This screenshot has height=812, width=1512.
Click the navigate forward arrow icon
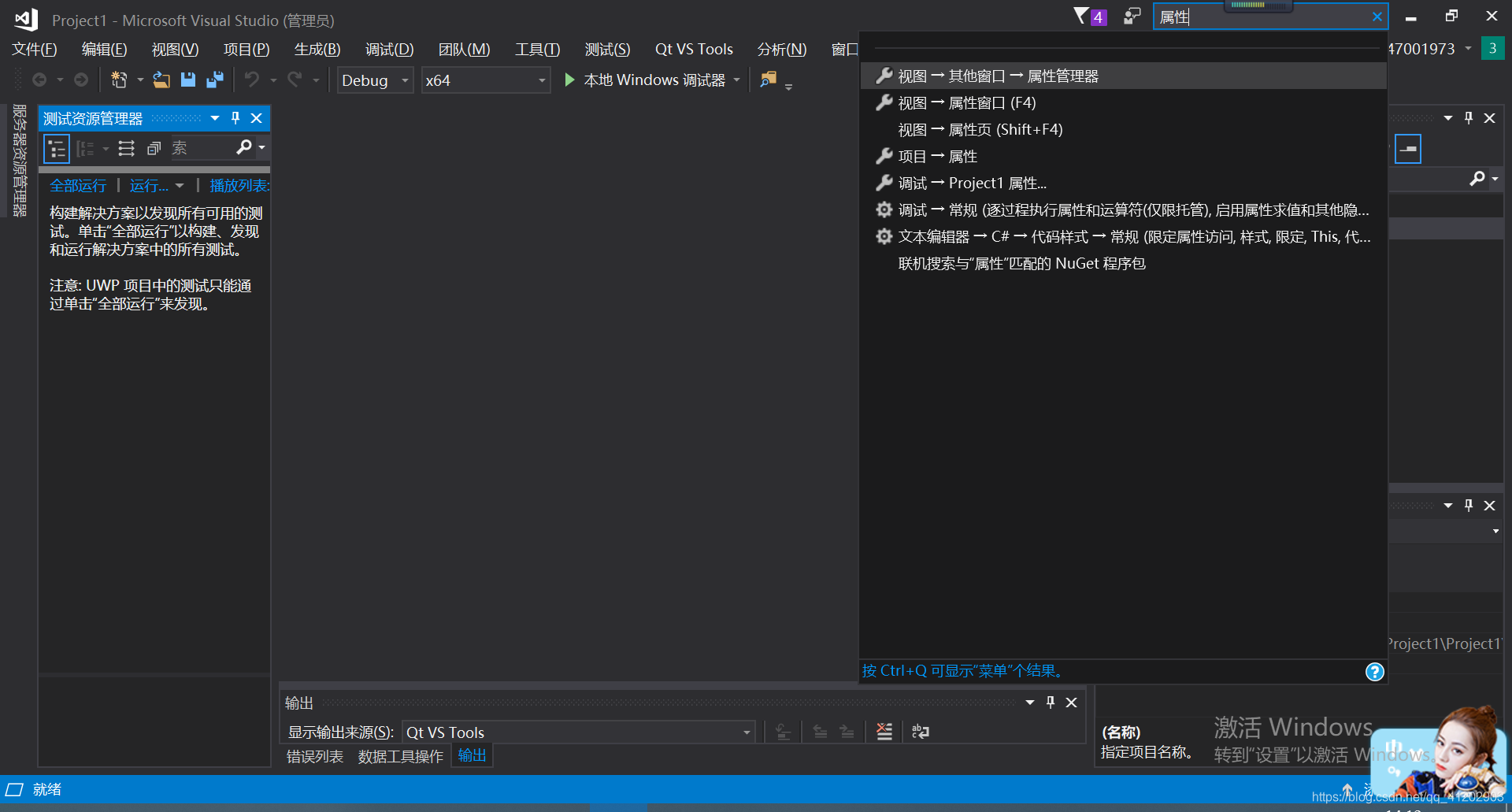[81, 80]
